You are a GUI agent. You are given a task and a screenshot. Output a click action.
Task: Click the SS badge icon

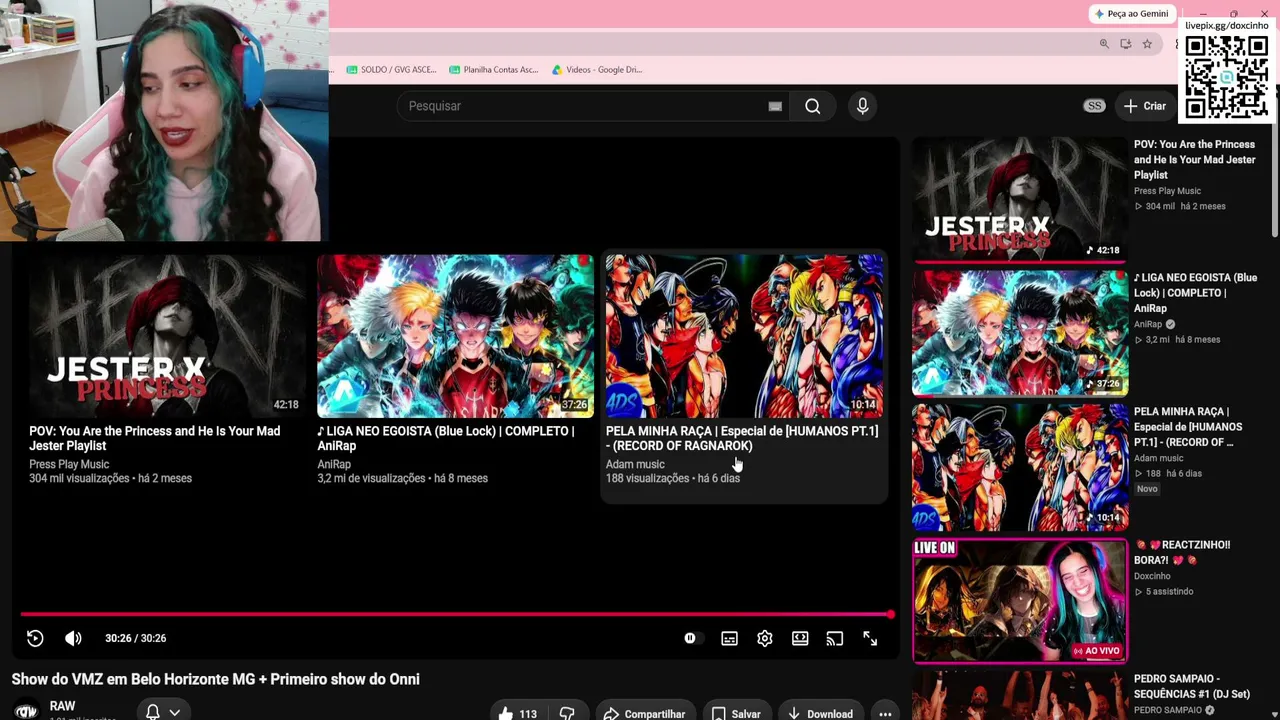(1095, 106)
